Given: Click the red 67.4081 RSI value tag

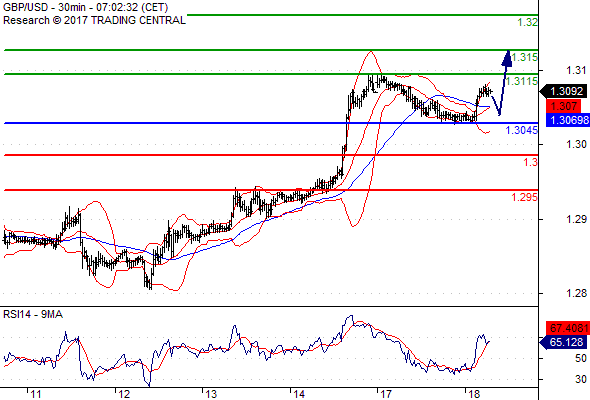Looking at the screenshot, I should tap(568, 328).
